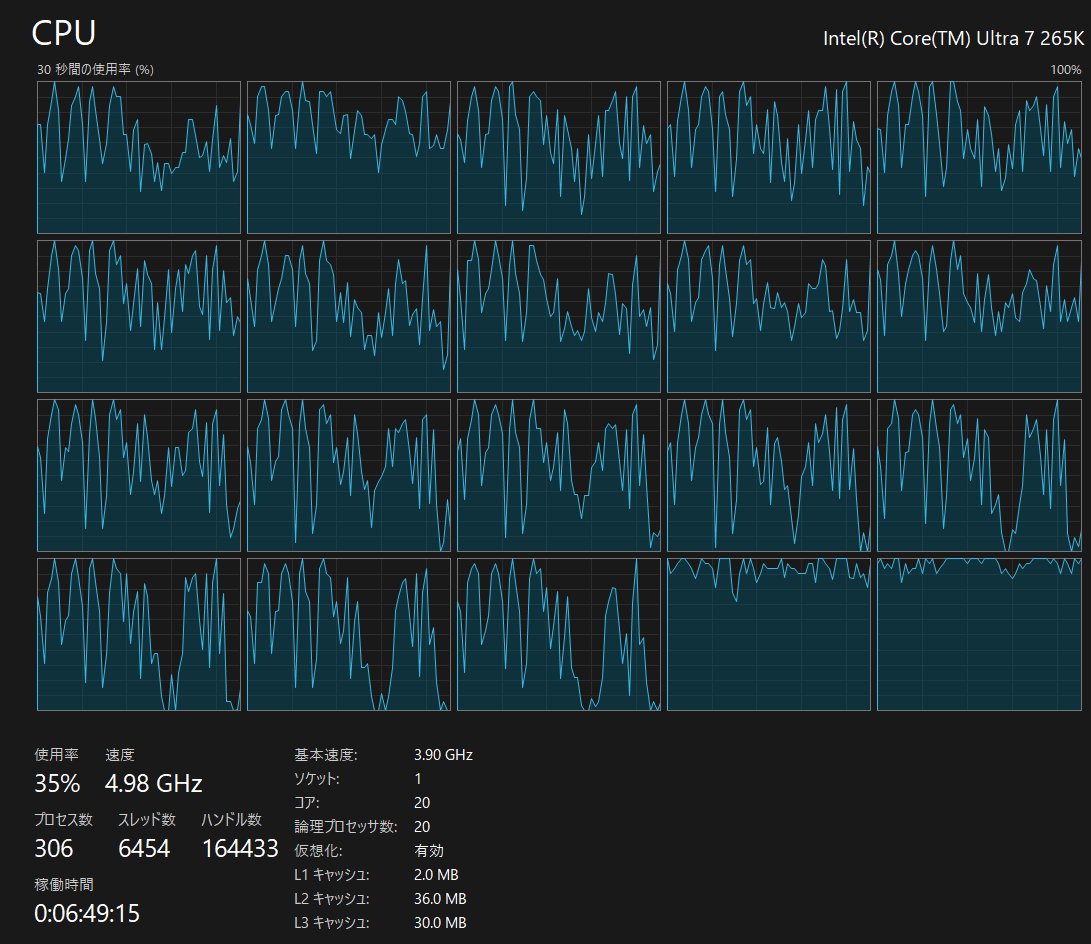Click the コア: label

307,803
